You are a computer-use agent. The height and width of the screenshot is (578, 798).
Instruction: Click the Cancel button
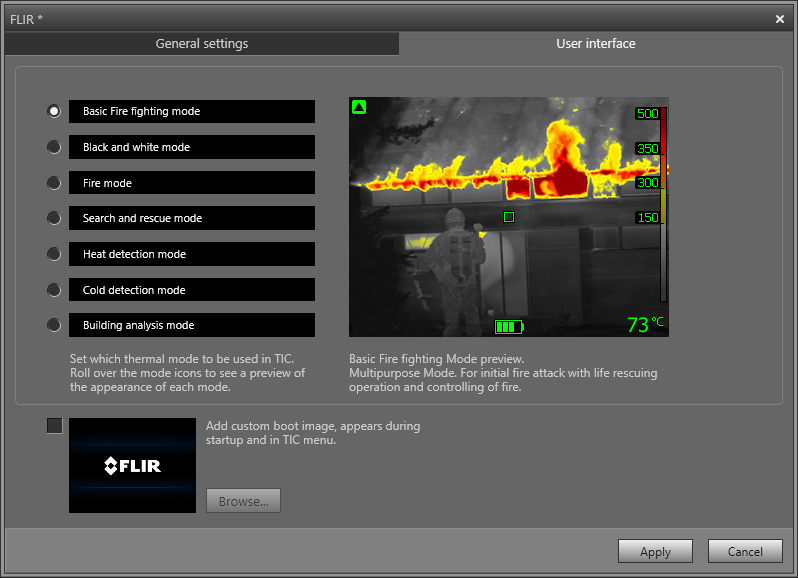coord(745,552)
